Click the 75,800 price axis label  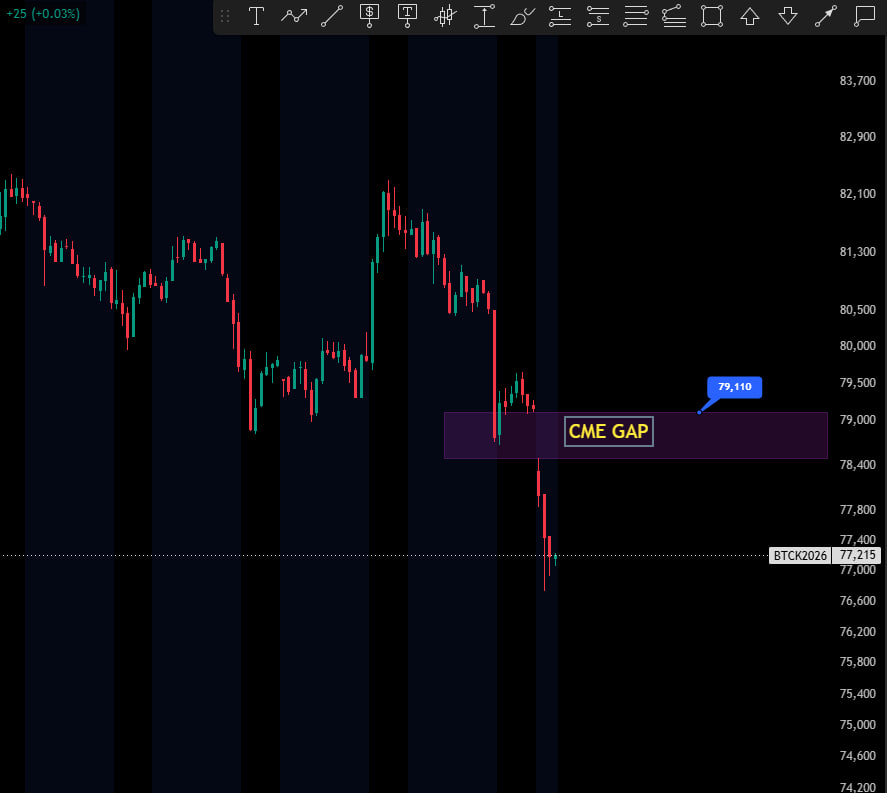[857, 662]
